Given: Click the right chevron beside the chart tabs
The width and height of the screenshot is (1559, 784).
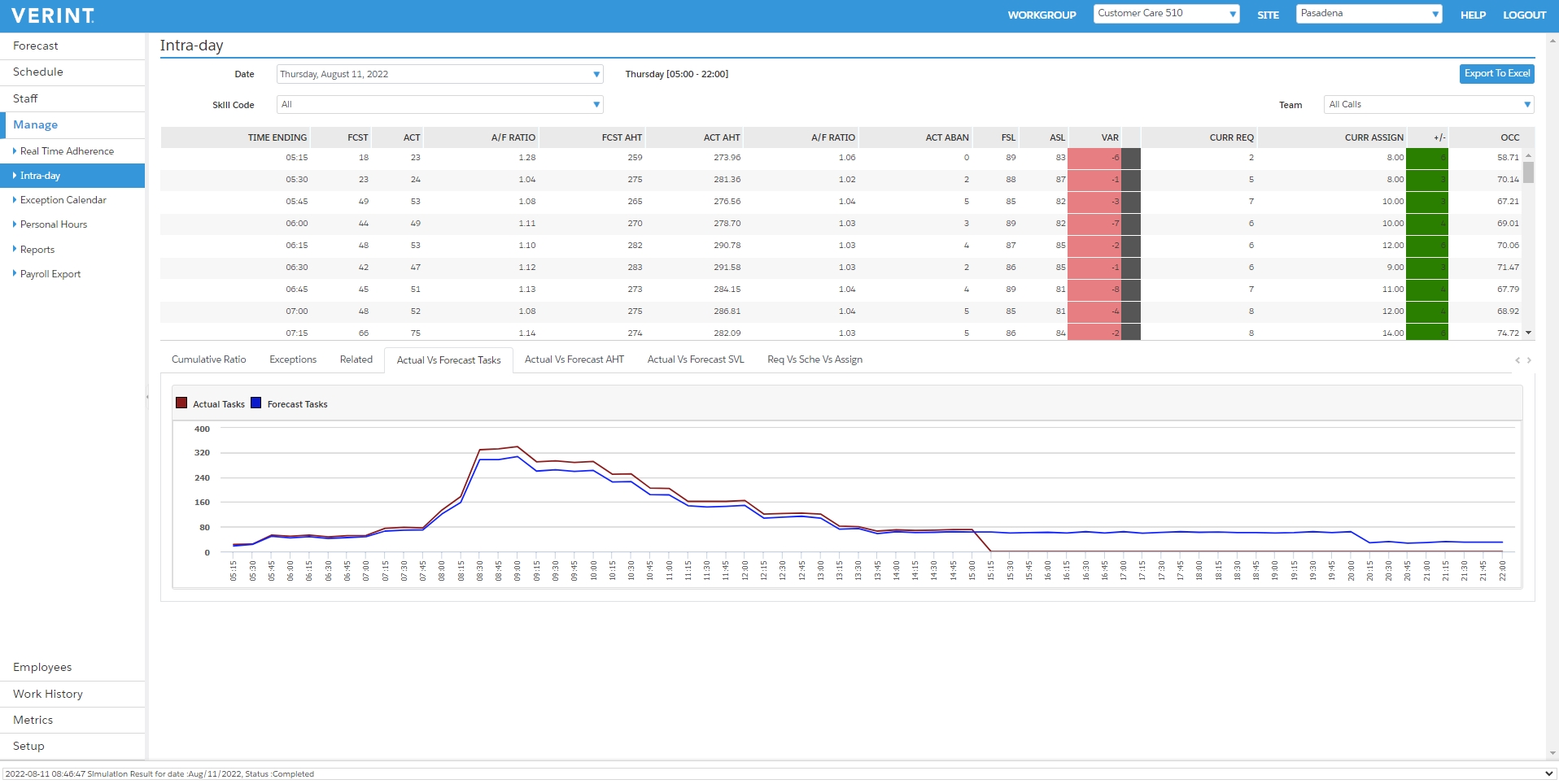Looking at the screenshot, I should pos(1528,359).
